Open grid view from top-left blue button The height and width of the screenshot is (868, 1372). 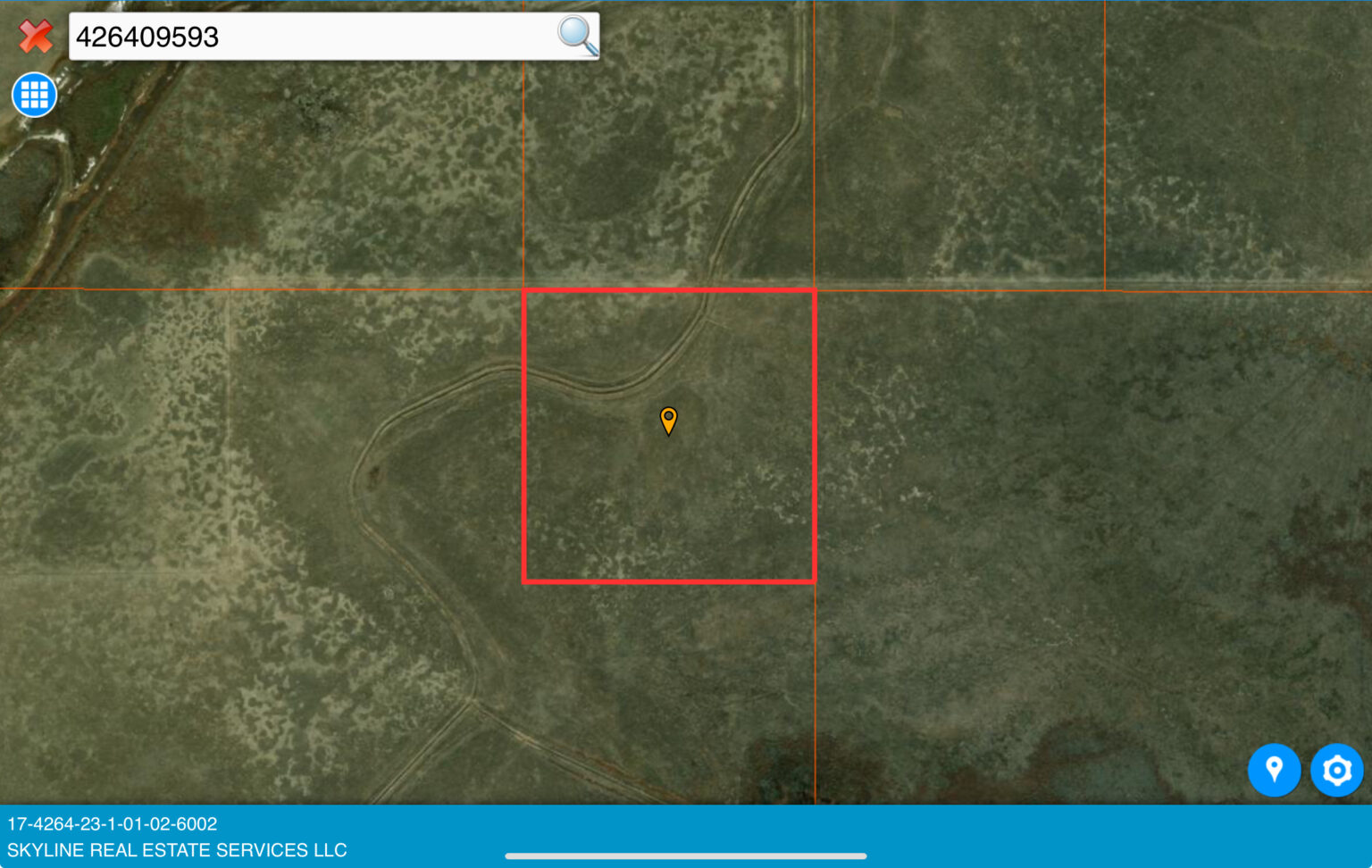point(33,94)
